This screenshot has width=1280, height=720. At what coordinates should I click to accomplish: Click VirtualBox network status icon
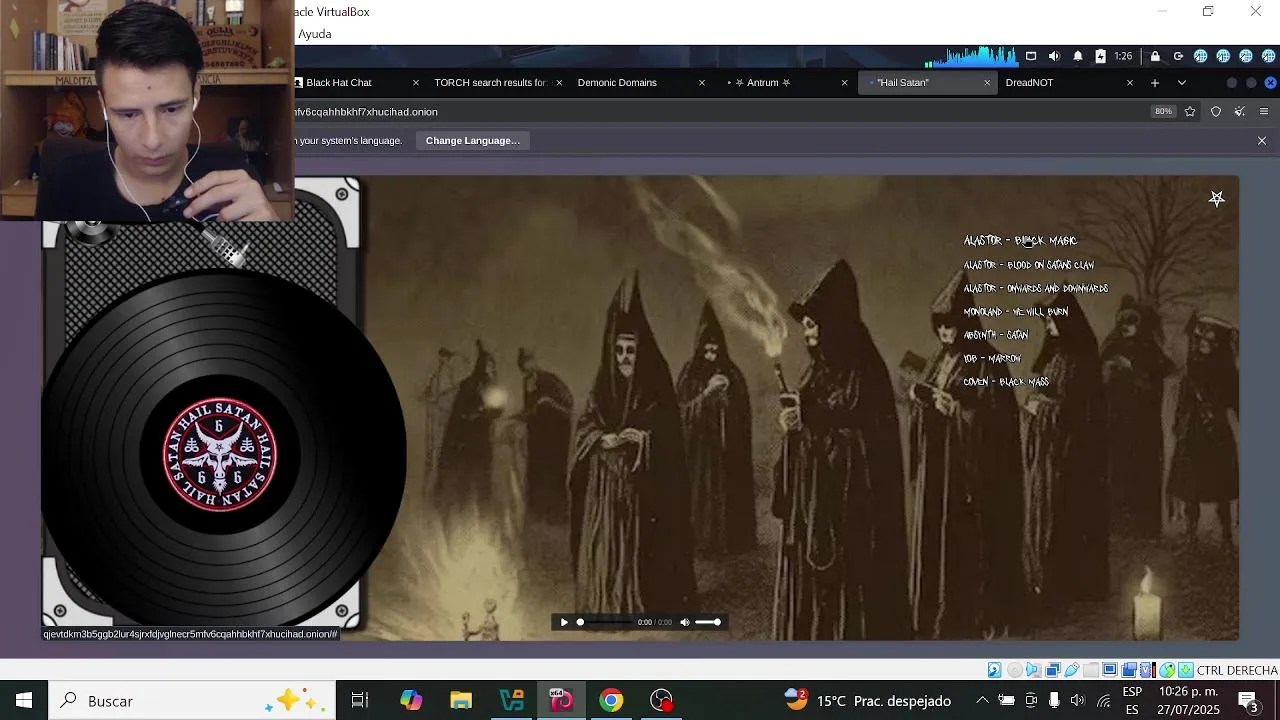click(x=1052, y=670)
